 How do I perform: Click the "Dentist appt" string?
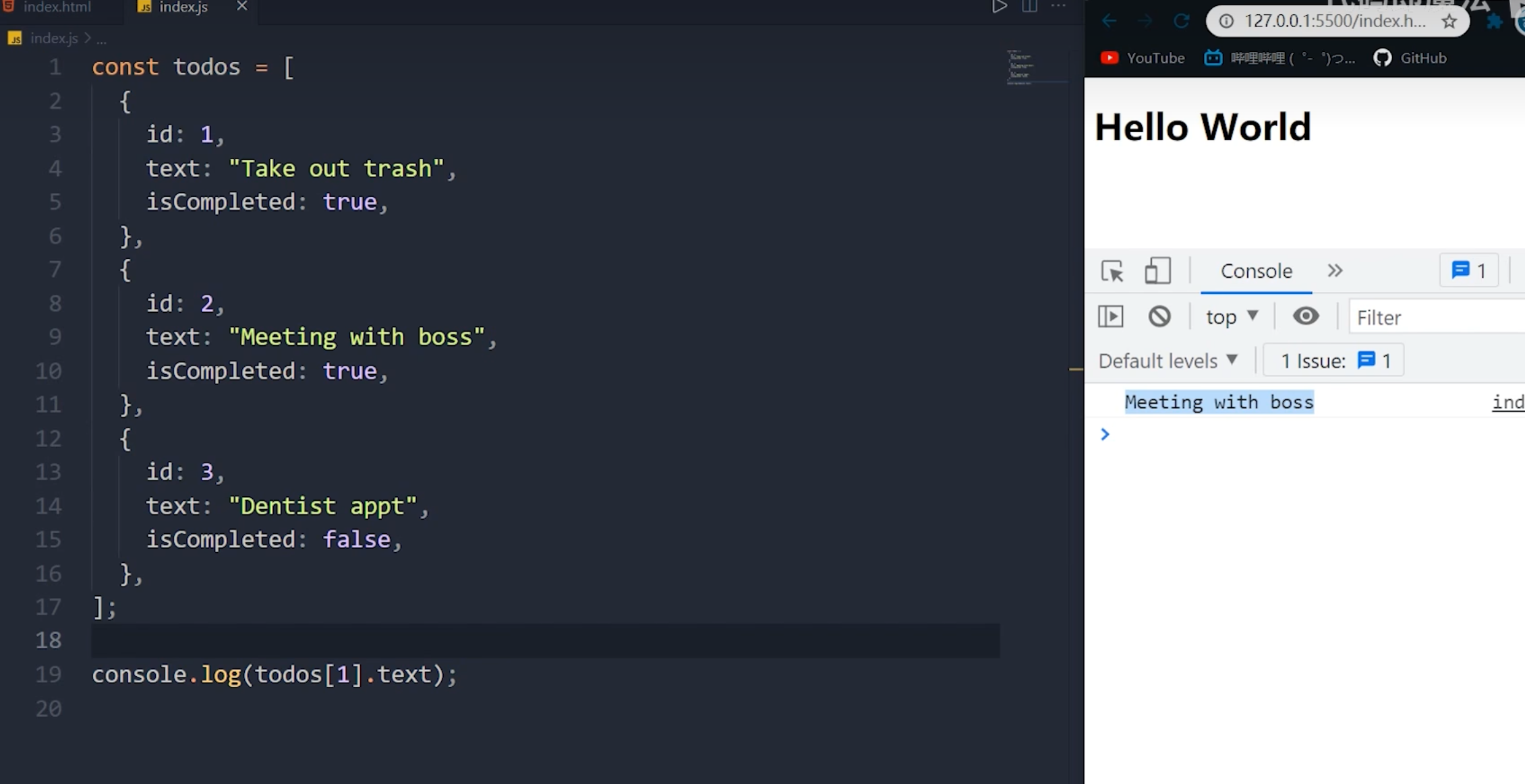click(x=323, y=506)
